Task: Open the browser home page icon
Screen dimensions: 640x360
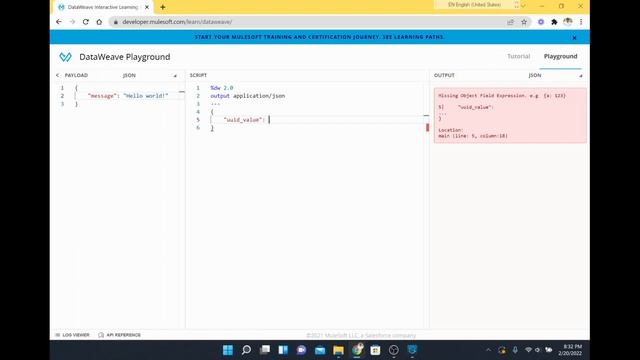Action: (99, 22)
